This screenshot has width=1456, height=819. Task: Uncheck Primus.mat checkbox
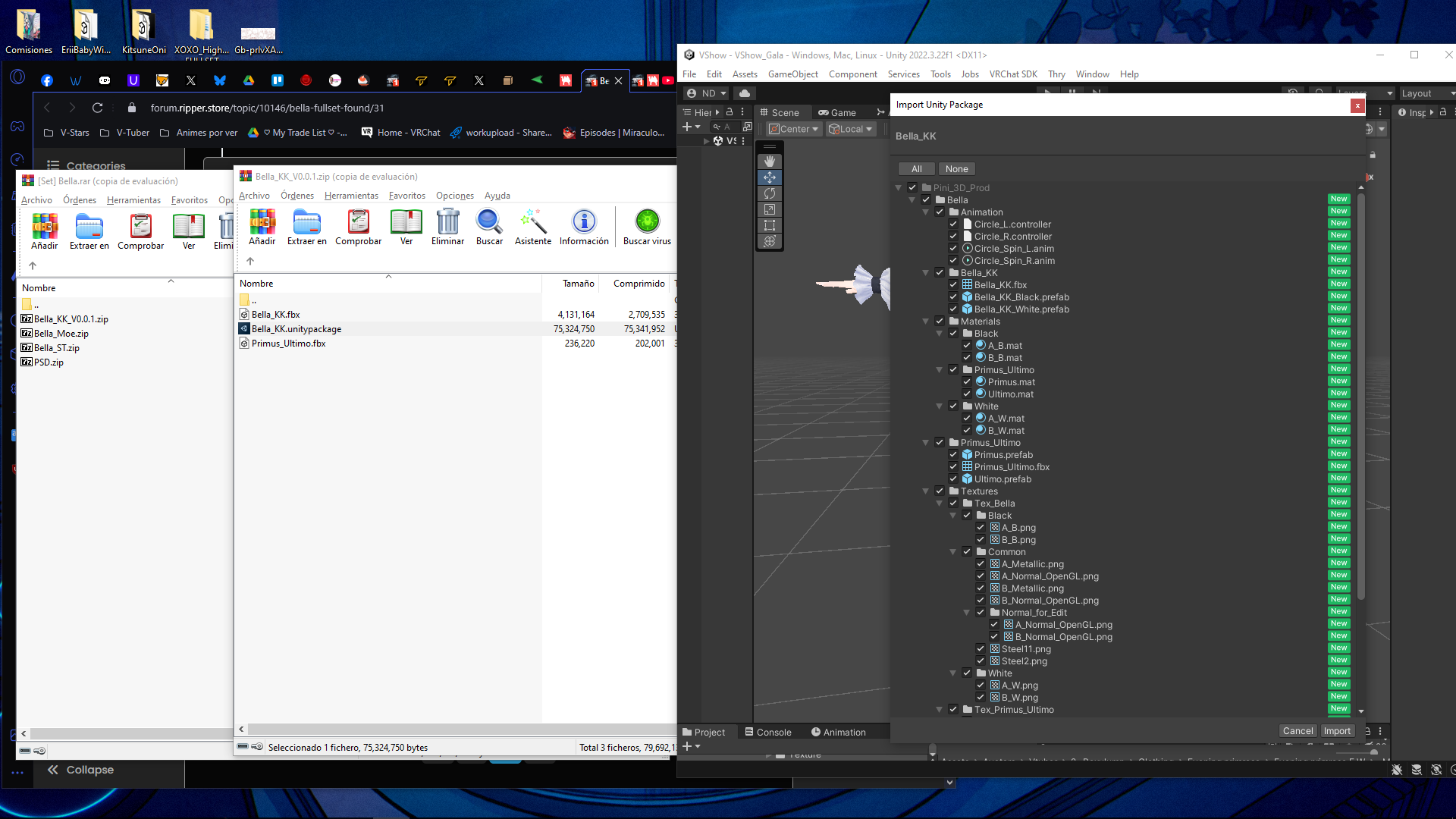(x=967, y=381)
